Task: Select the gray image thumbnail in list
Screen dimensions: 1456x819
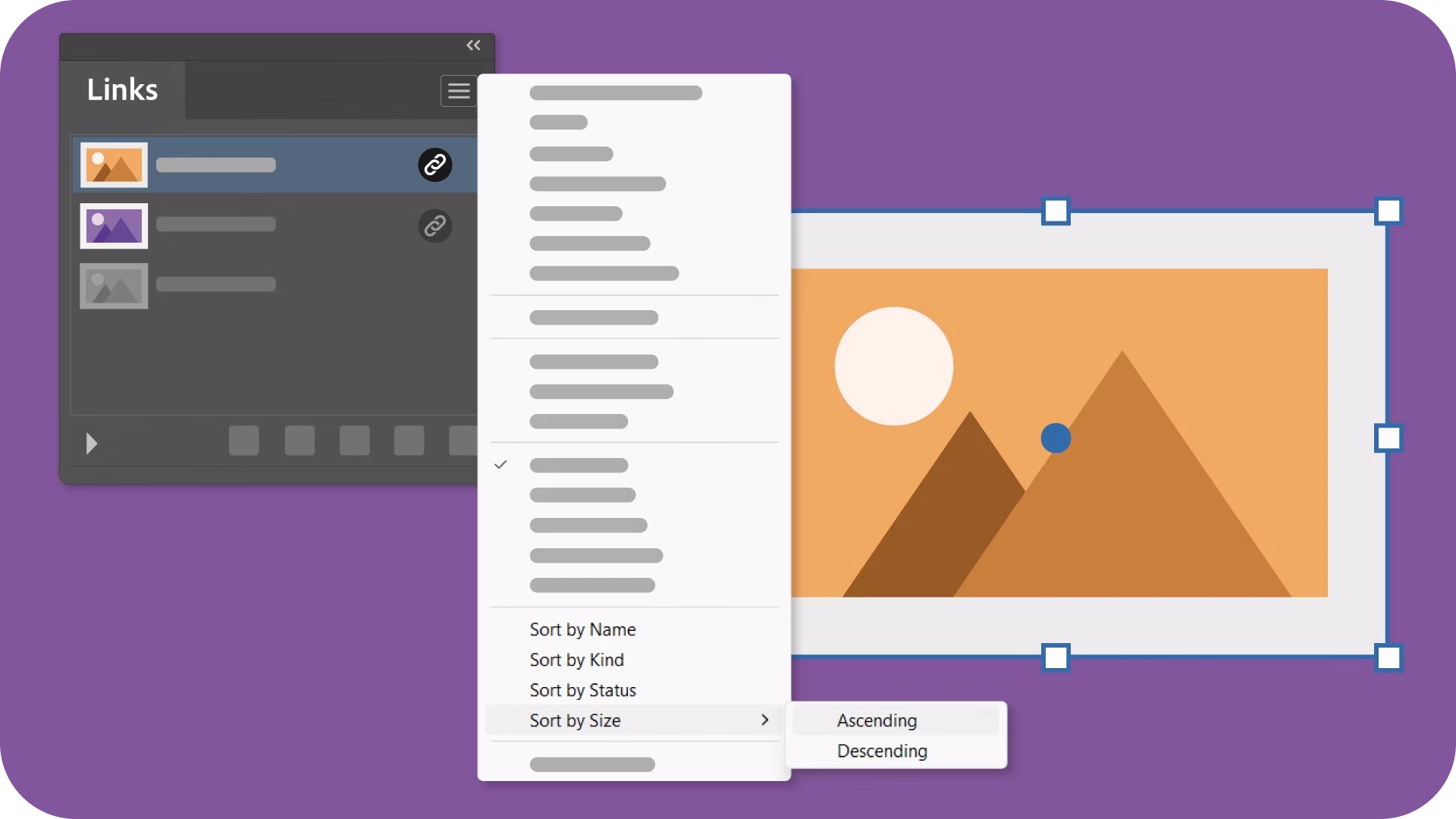Action: [x=114, y=286]
